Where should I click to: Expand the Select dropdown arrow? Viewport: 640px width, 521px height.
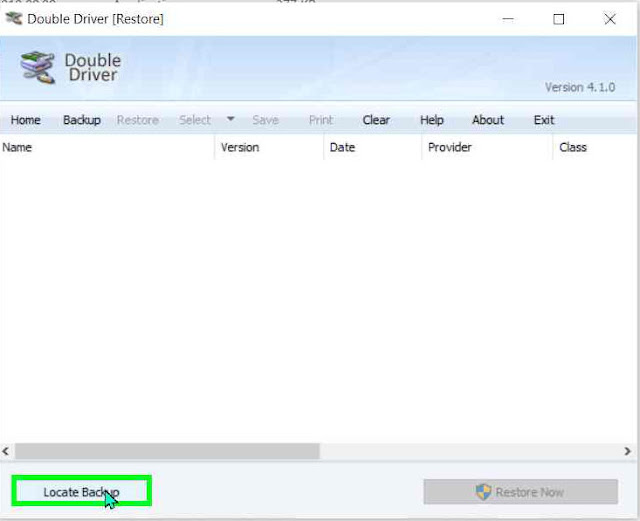(231, 119)
